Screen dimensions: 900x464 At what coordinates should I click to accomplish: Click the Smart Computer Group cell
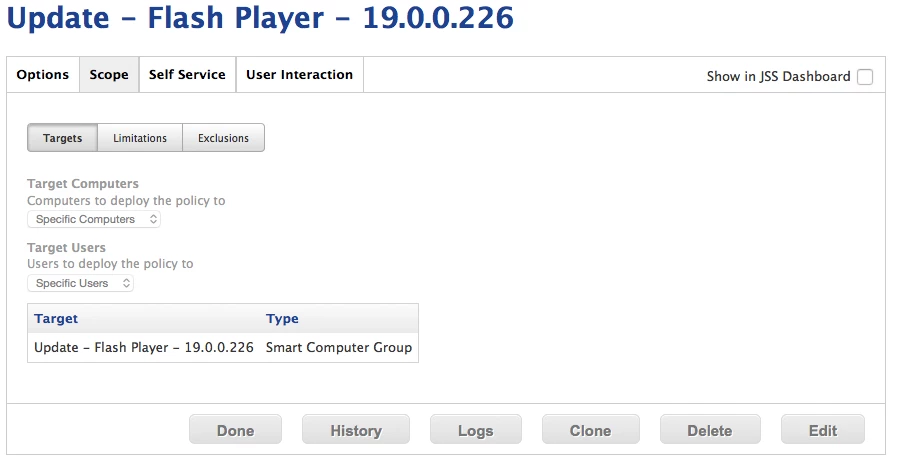pos(339,347)
